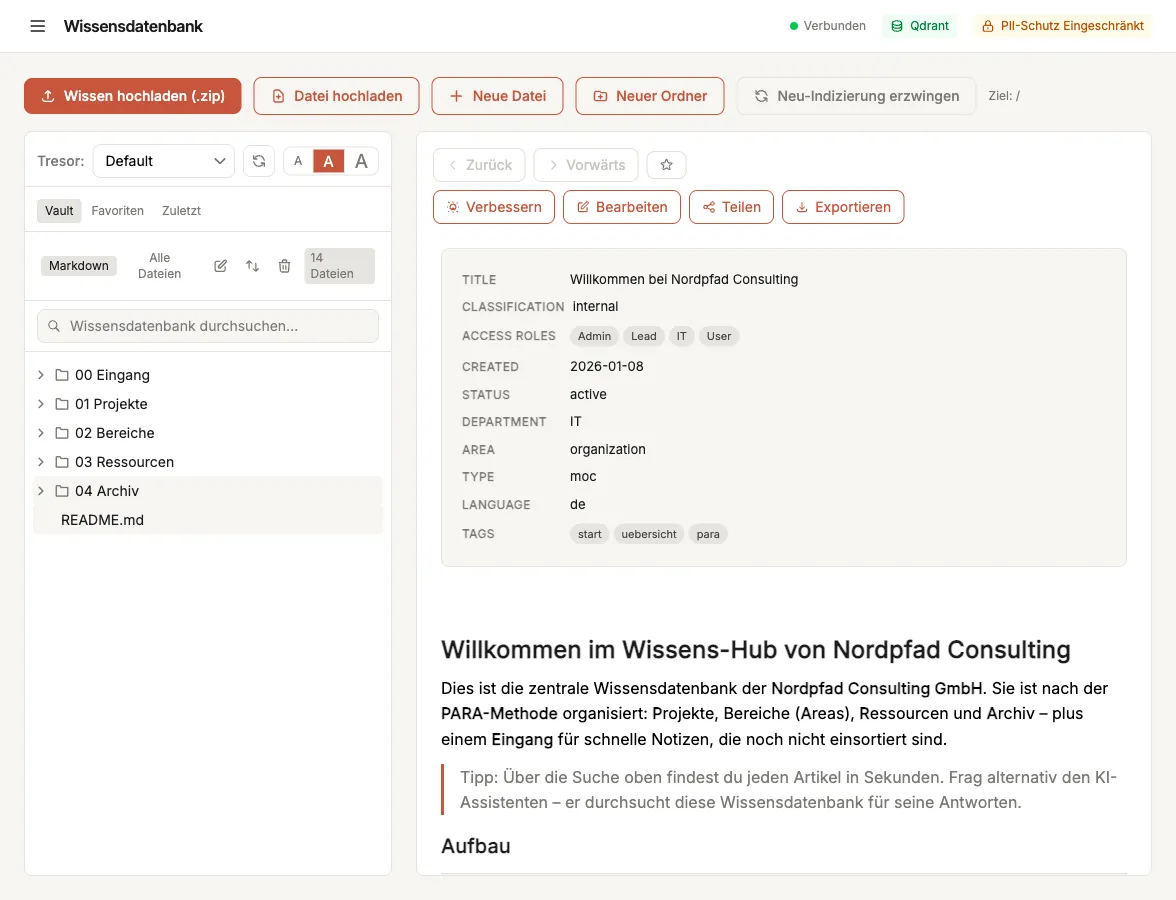This screenshot has height=900, width=1176.
Task: Select the 03 Ressourcen folder
Action: coord(208,462)
